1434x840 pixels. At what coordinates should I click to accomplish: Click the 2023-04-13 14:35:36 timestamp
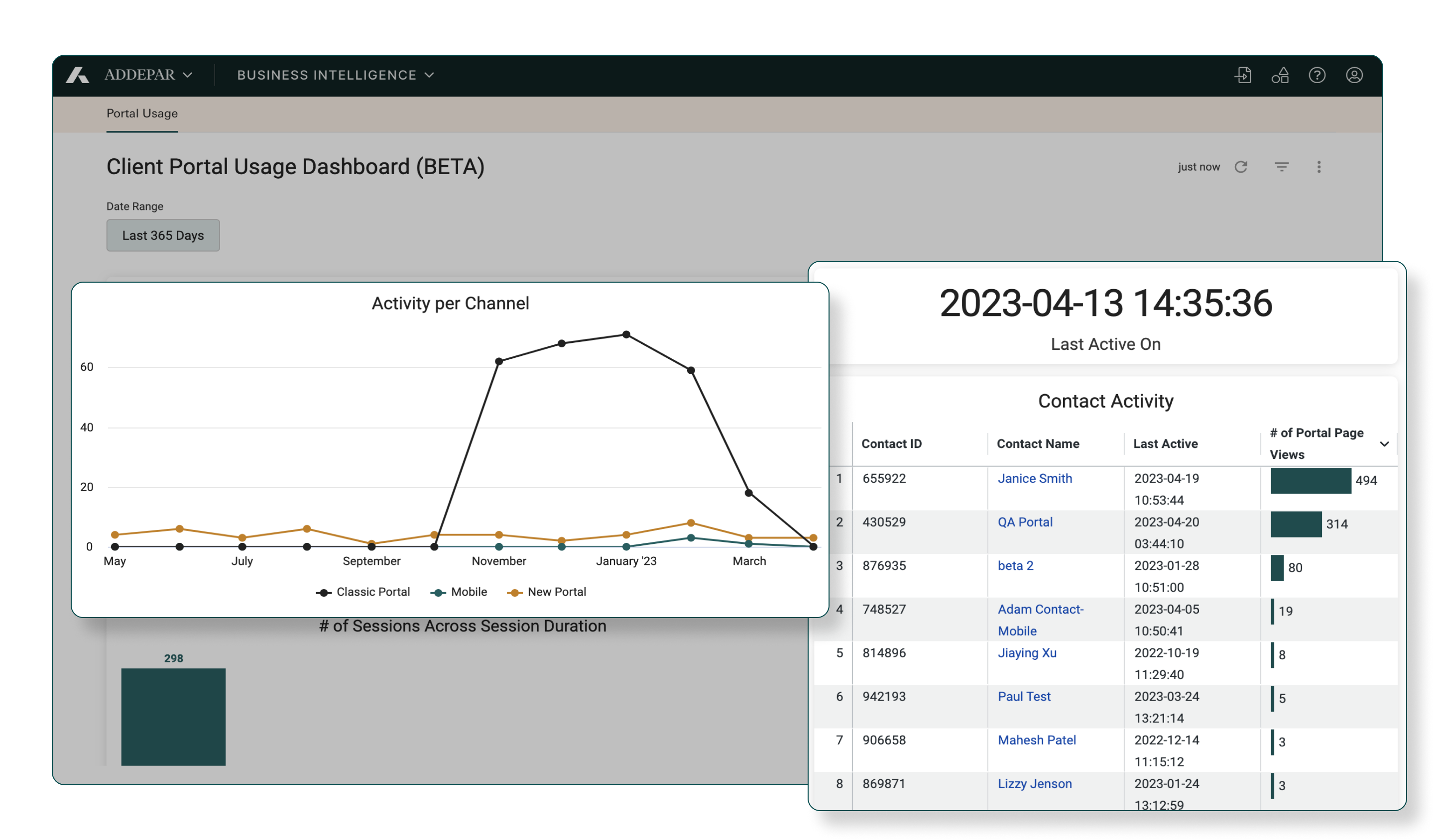click(1106, 303)
